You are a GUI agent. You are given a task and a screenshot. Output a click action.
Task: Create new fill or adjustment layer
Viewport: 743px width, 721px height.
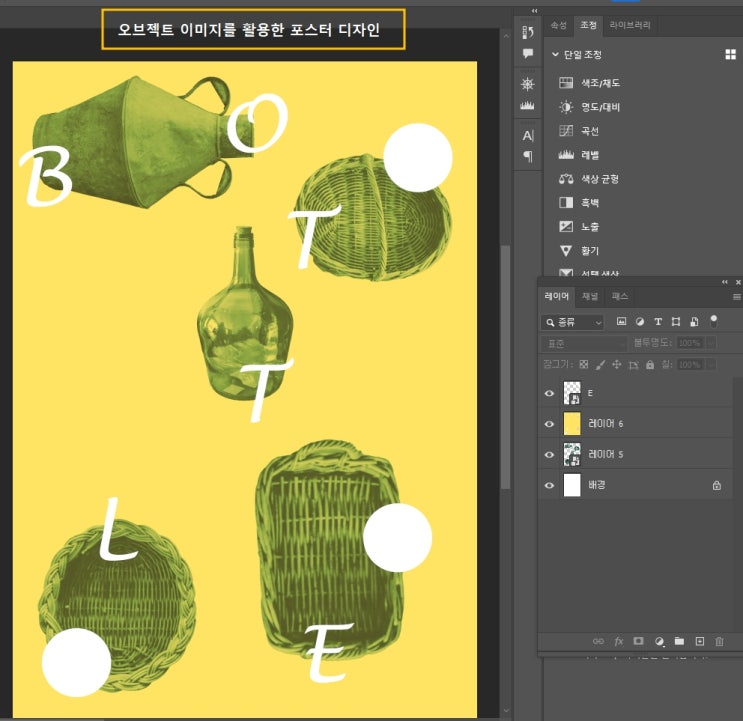[x=659, y=641]
